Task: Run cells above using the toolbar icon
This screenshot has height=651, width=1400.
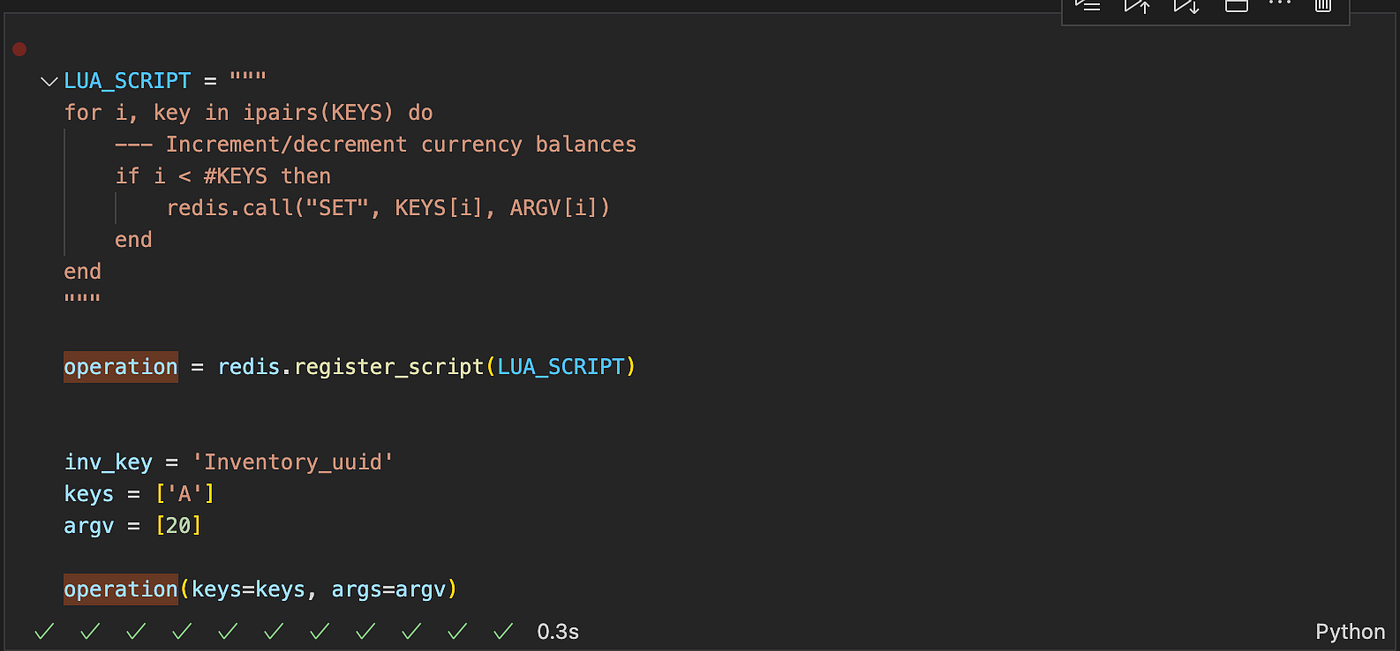Action: [x=1137, y=5]
